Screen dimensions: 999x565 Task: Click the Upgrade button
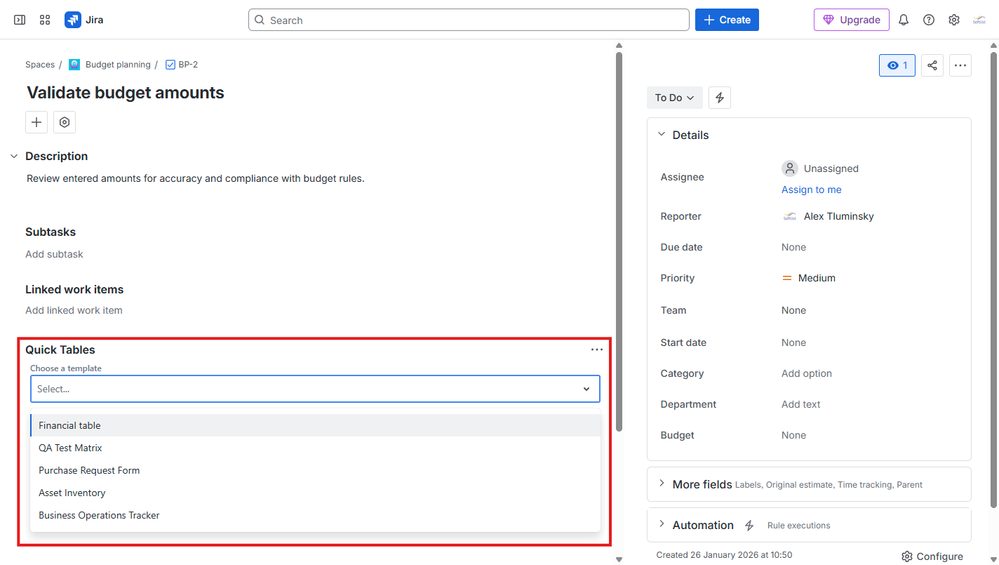[x=851, y=20]
